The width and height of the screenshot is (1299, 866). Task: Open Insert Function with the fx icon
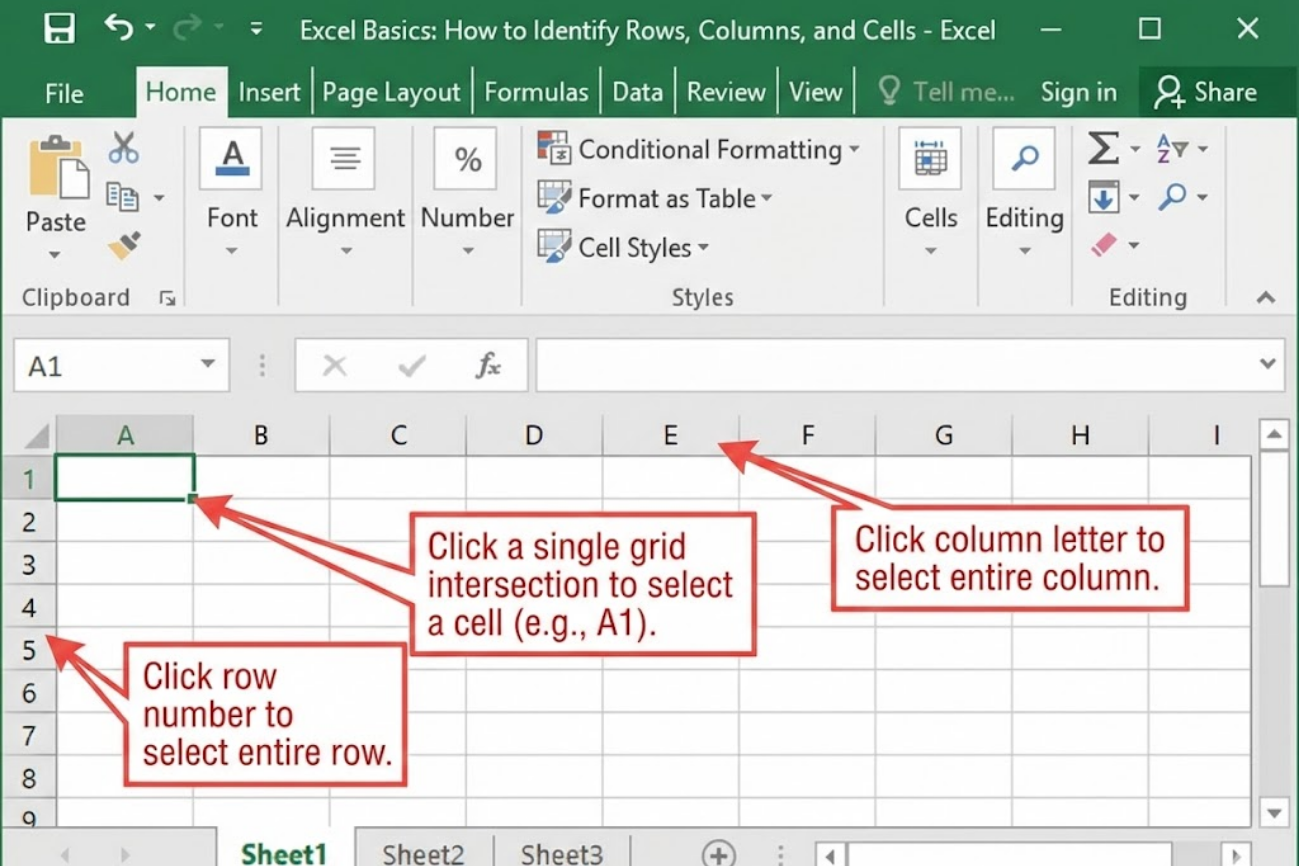[x=489, y=364]
